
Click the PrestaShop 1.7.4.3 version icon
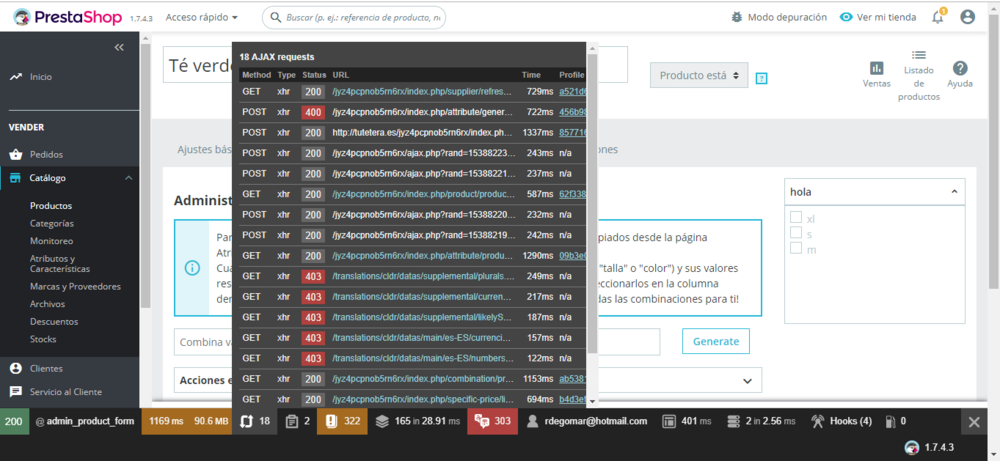[911, 448]
